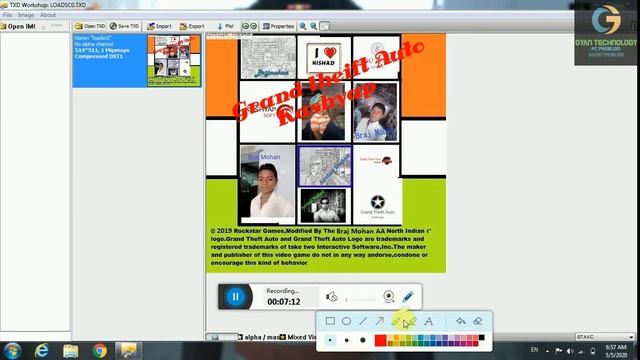The image size is (640, 360).
Task: Click the taskbar clock showing 6:57 AM
Action: click(x=616, y=351)
